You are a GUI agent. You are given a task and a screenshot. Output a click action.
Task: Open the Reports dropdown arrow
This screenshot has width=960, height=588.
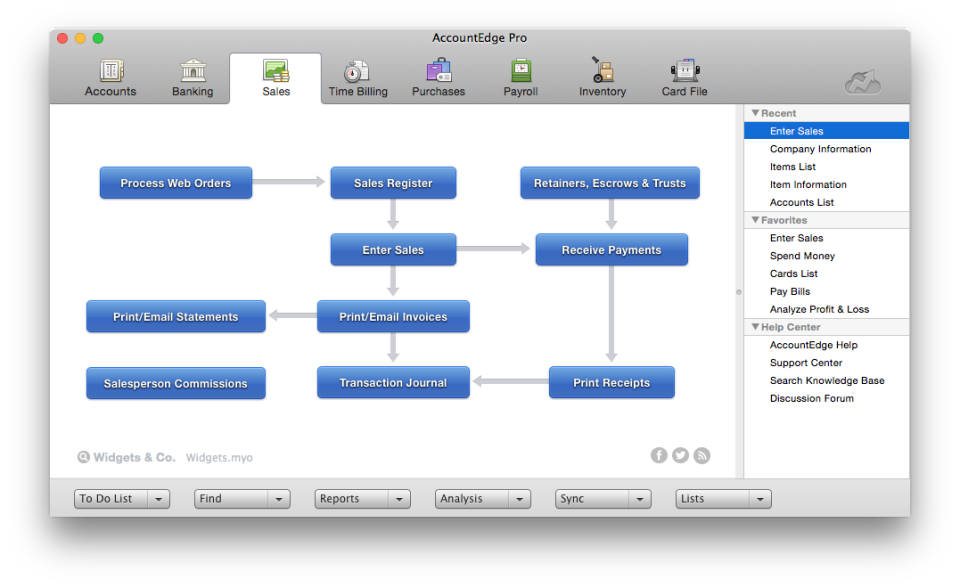[x=399, y=498]
